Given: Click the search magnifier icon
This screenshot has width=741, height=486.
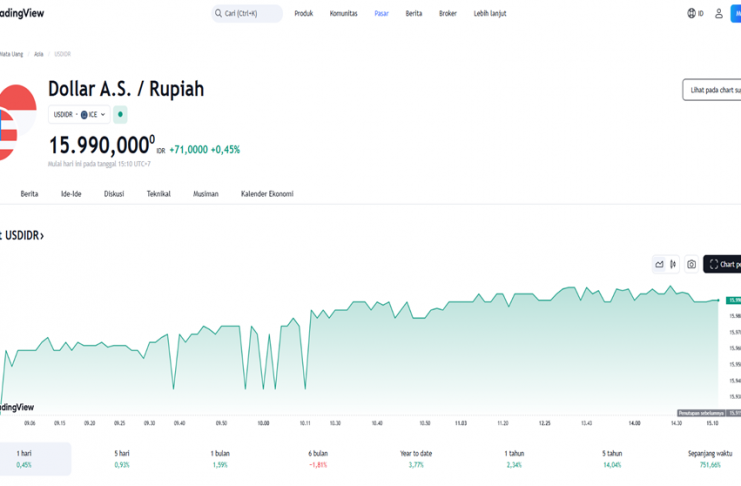Looking at the screenshot, I should (x=218, y=14).
